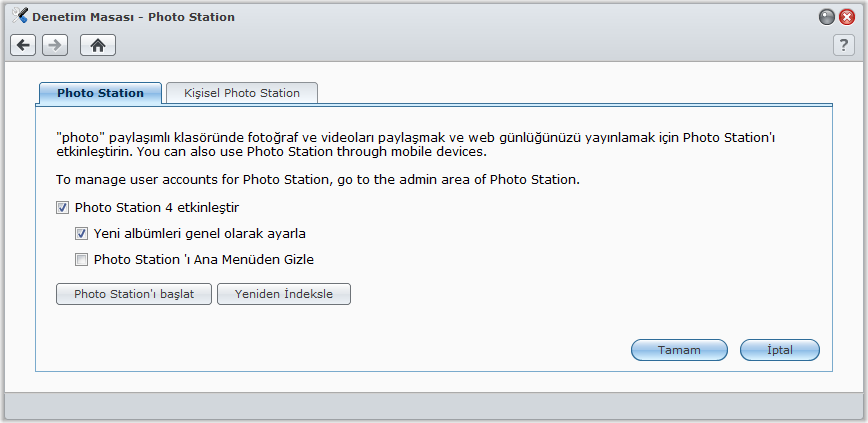Toggle Yeni albümleri genel olarak ayarla checkbox
This screenshot has width=868, height=423.
pos(82,234)
